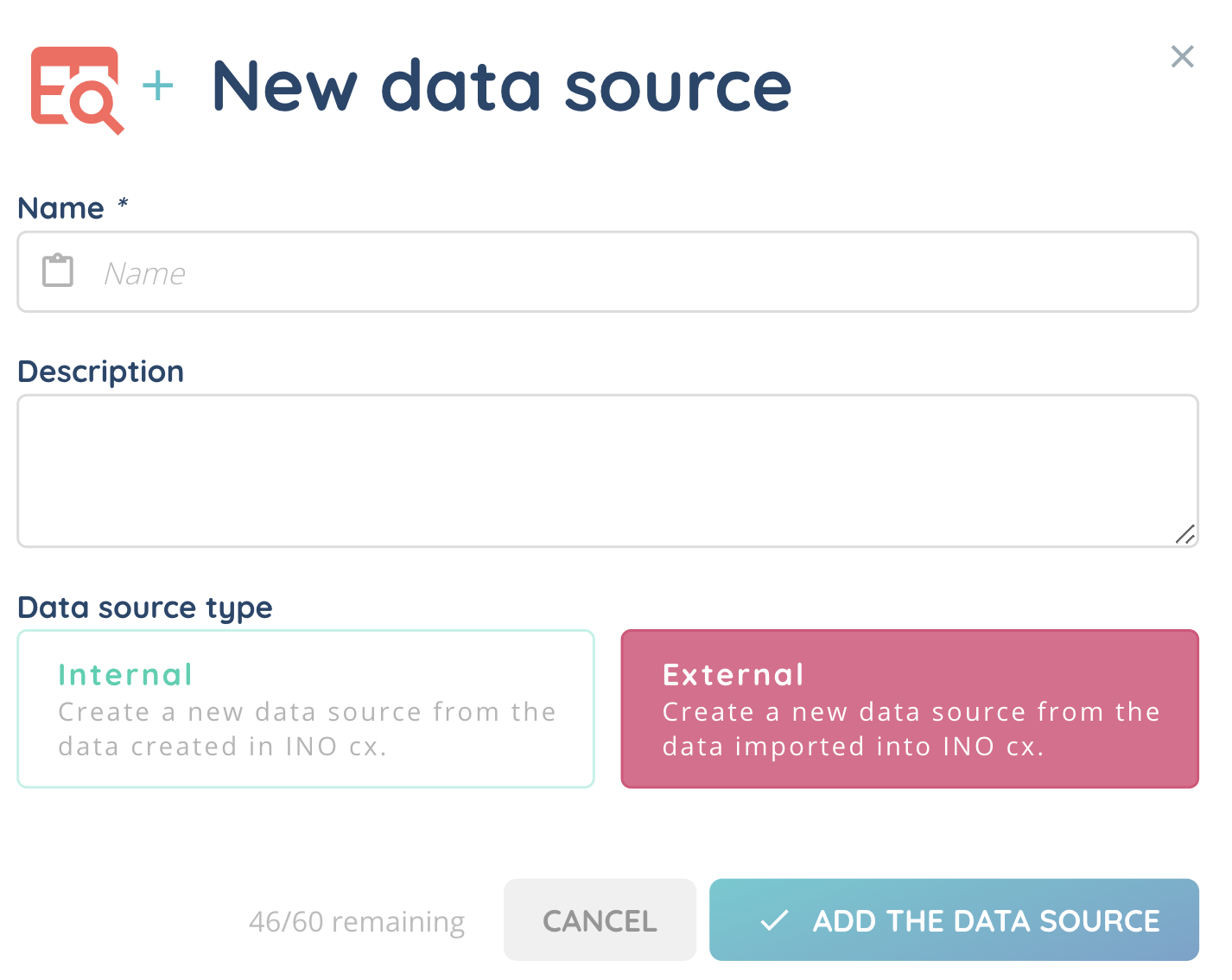The height and width of the screenshot is (980, 1232).
Task: Click the "Data source type" label
Action: click(x=145, y=608)
